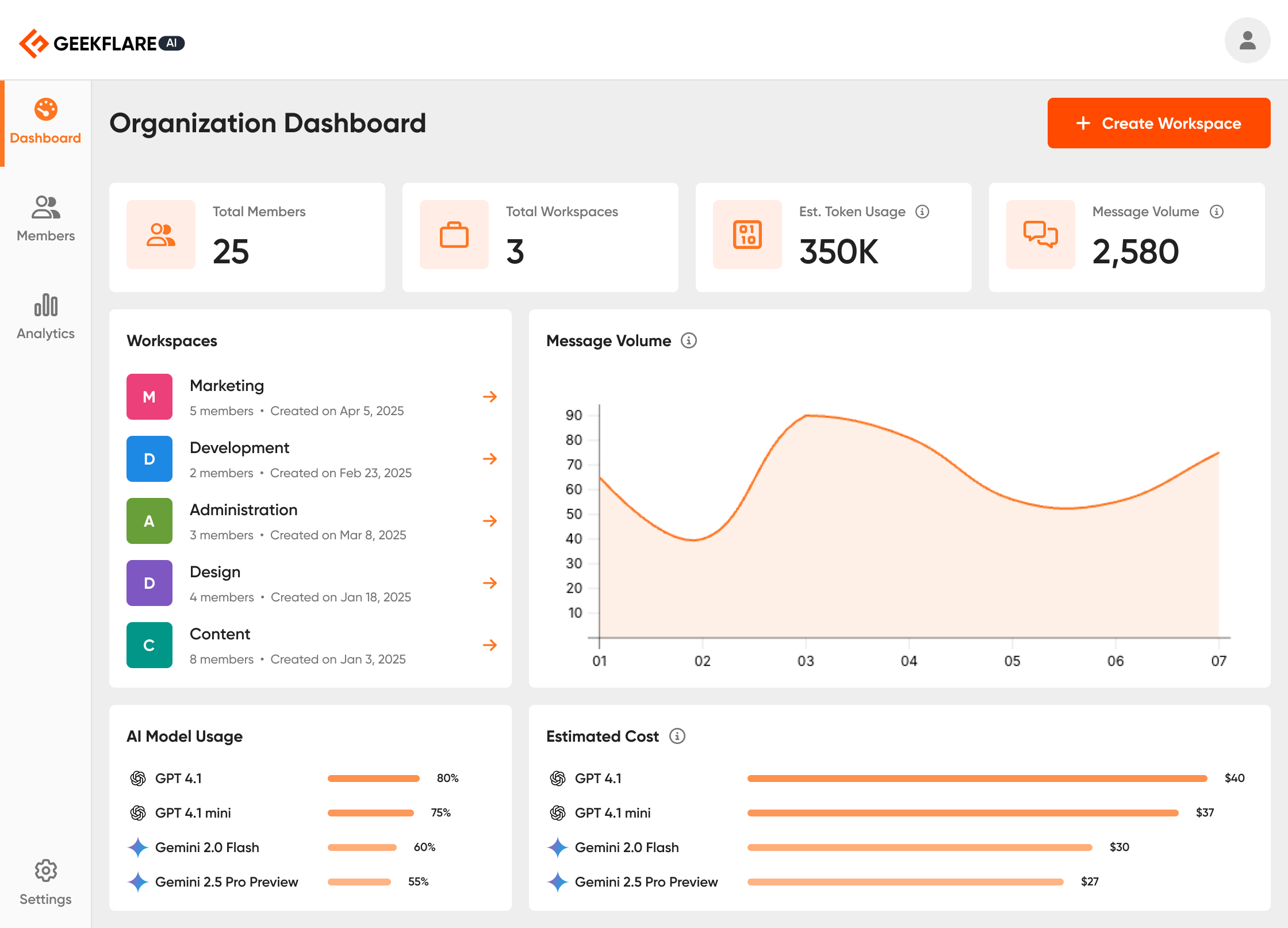Image resolution: width=1288 pixels, height=928 pixels.
Task: Open the Dashboard palette icon in sidebar
Action: coord(45,110)
